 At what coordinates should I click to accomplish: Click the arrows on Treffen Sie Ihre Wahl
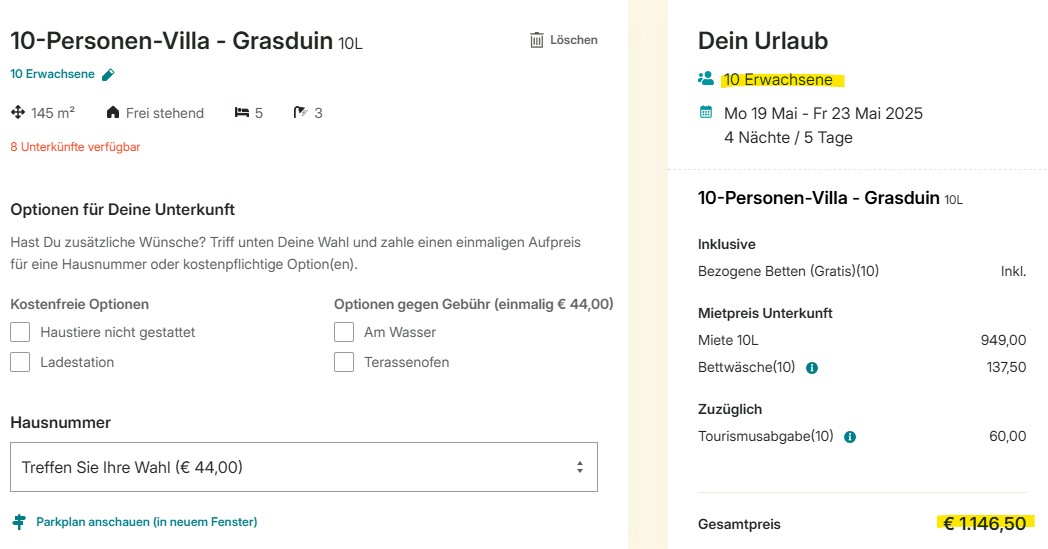pos(579,467)
